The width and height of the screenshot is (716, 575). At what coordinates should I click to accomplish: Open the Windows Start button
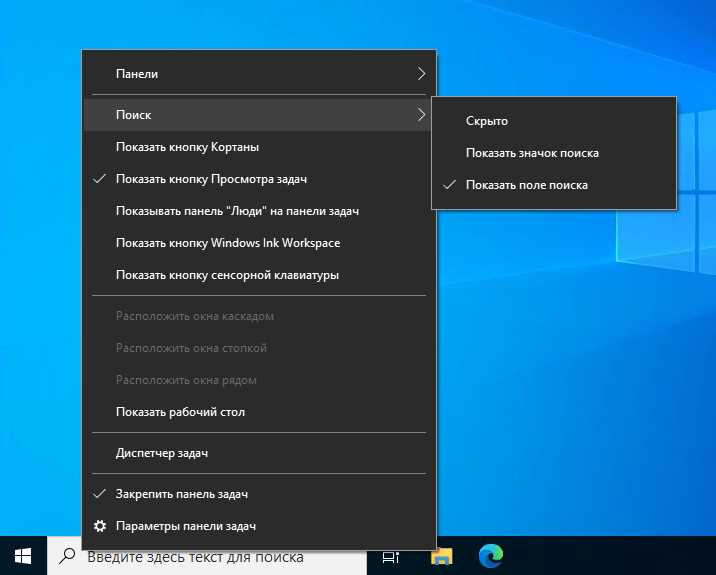tap(23, 556)
